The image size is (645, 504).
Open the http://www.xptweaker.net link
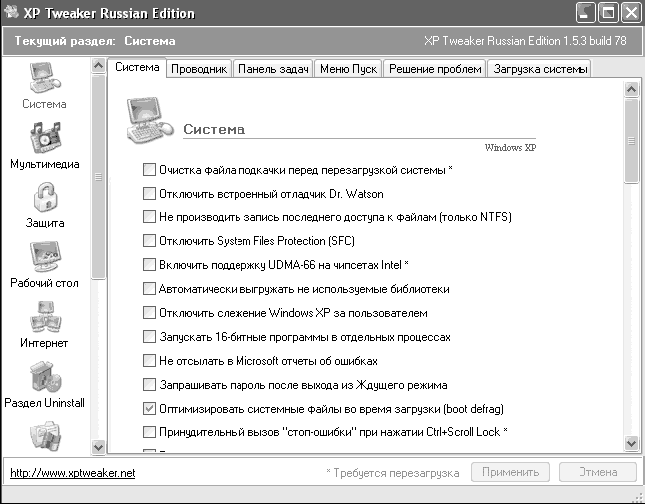(72, 473)
